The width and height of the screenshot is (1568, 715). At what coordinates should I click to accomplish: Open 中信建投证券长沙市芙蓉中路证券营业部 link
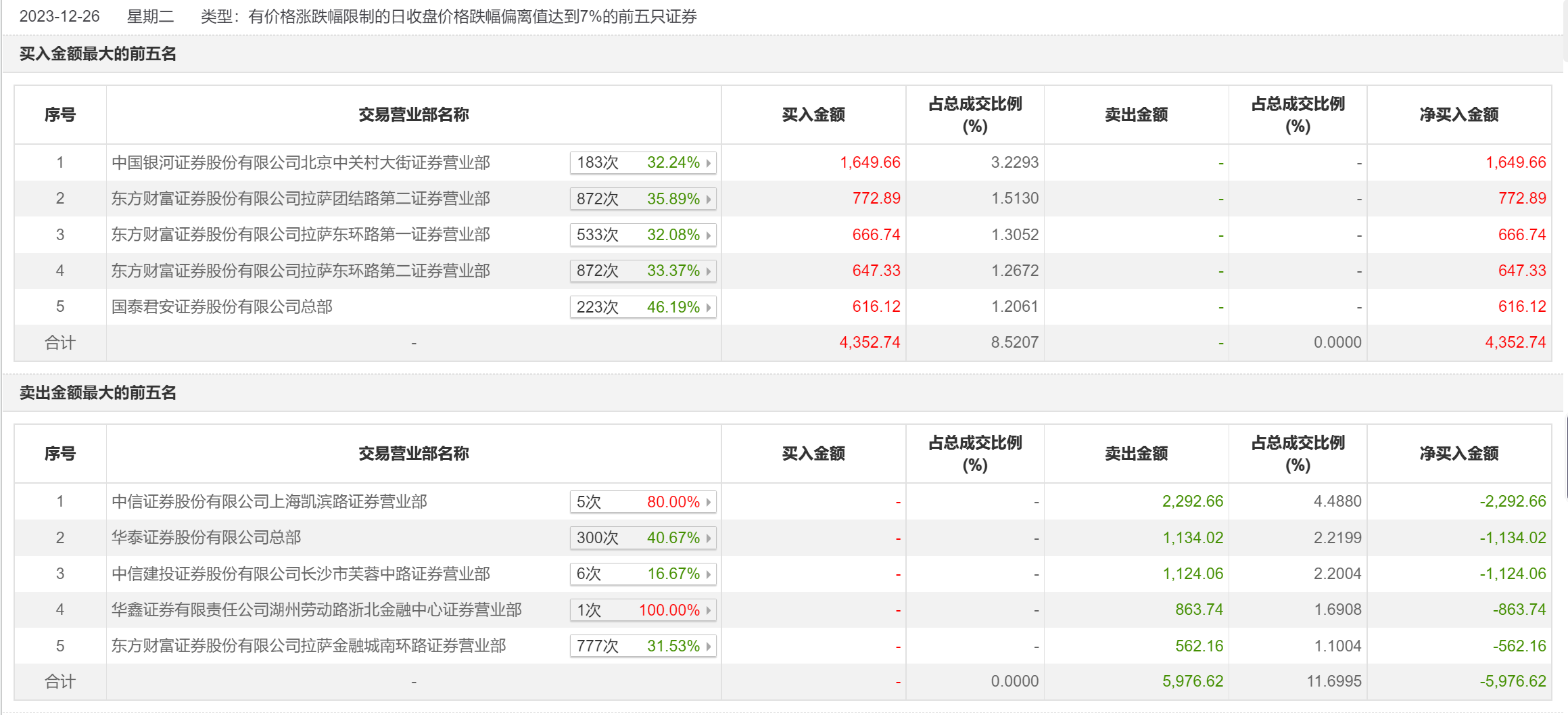click(x=301, y=574)
